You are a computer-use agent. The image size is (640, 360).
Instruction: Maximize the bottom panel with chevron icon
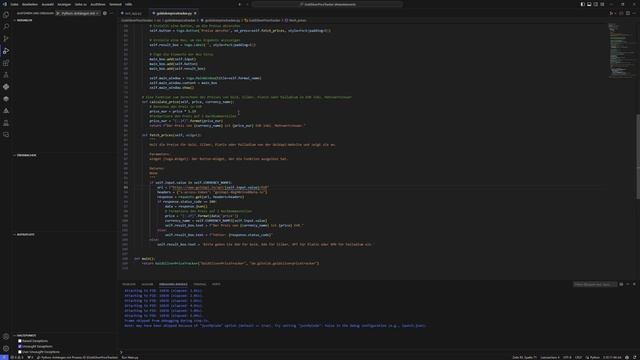(628, 284)
